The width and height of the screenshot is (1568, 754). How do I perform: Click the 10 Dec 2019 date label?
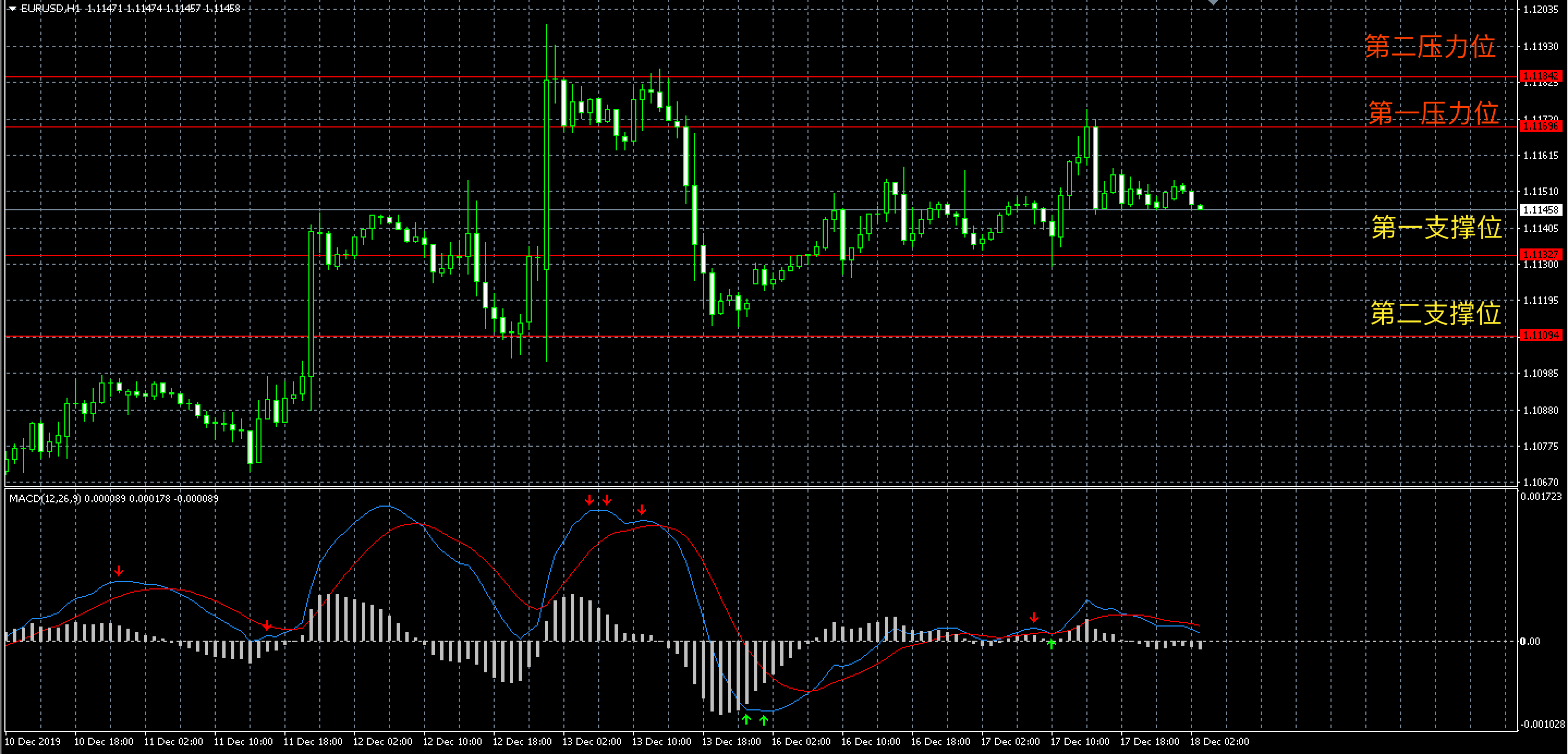pyautogui.click(x=32, y=742)
